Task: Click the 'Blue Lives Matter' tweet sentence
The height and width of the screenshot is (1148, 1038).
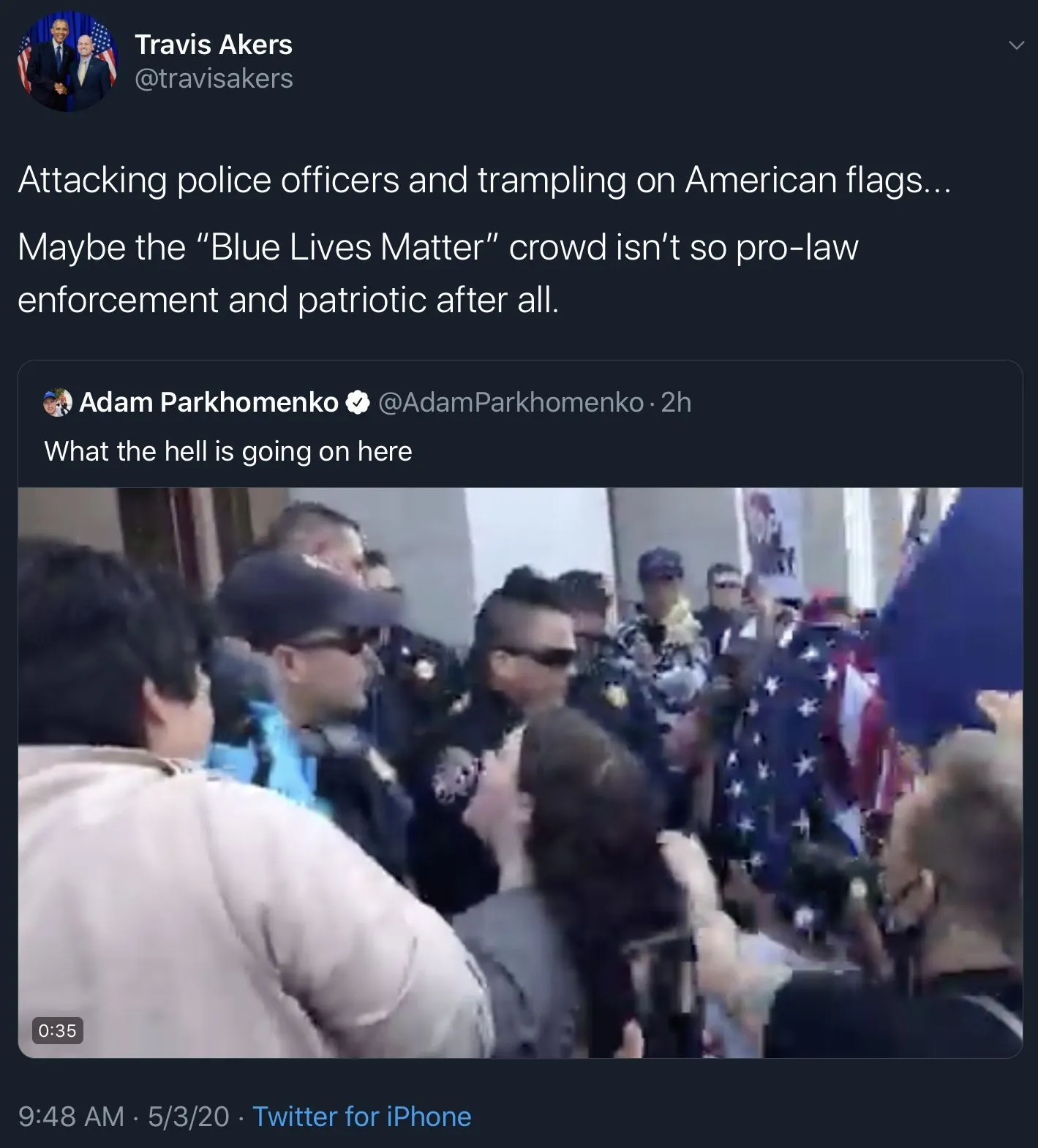Action: point(437,273)
